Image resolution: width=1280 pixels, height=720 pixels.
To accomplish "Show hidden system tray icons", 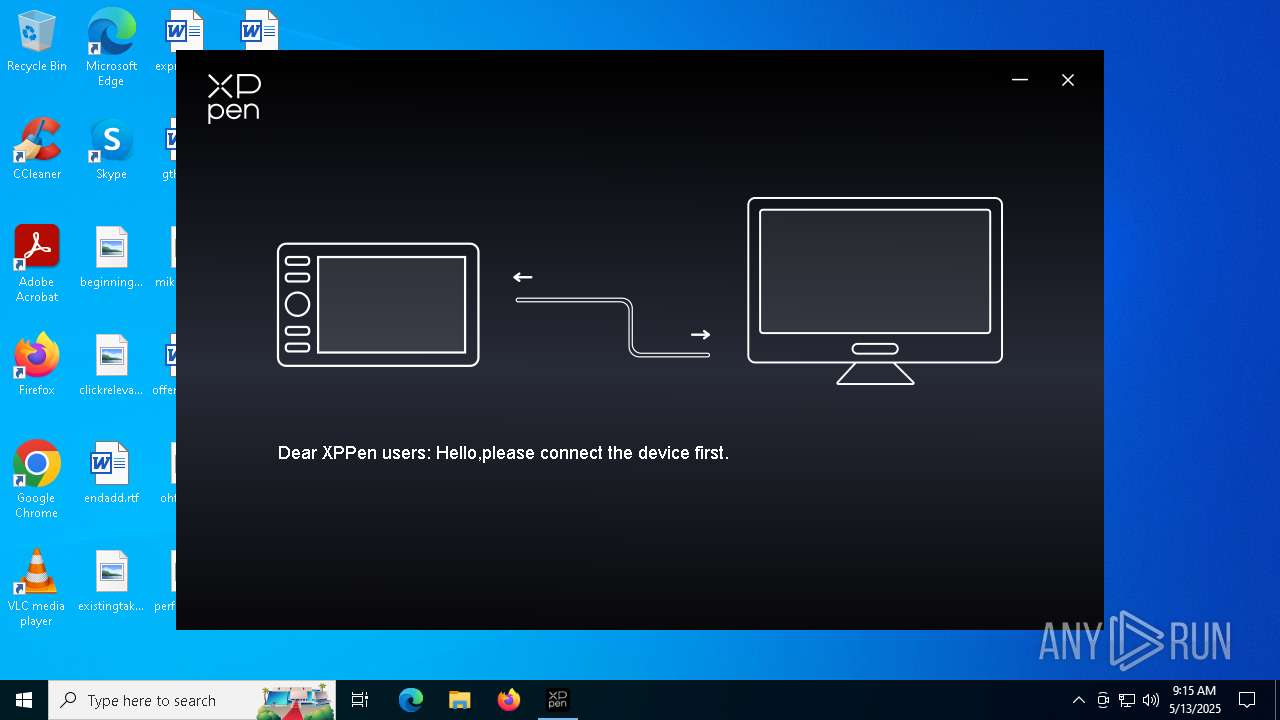I will pyautogui.click(x=1078, y=700).
